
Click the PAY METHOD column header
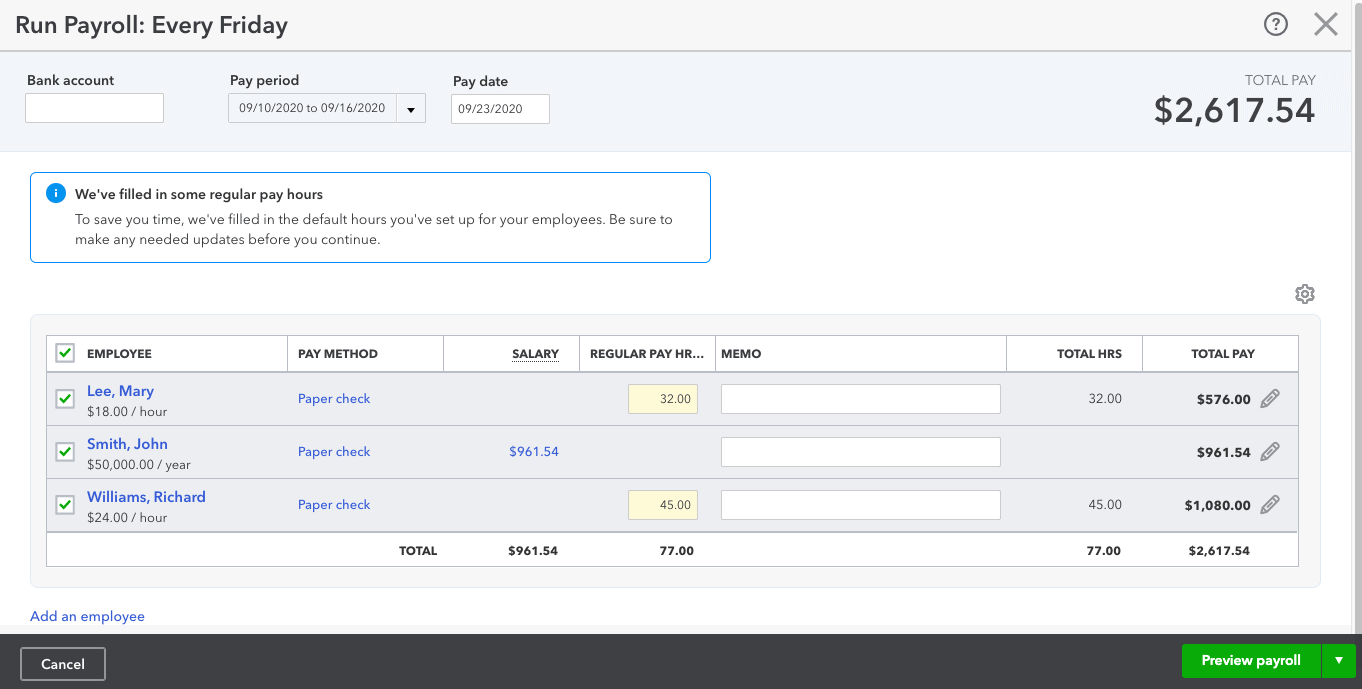click(338, 353)
